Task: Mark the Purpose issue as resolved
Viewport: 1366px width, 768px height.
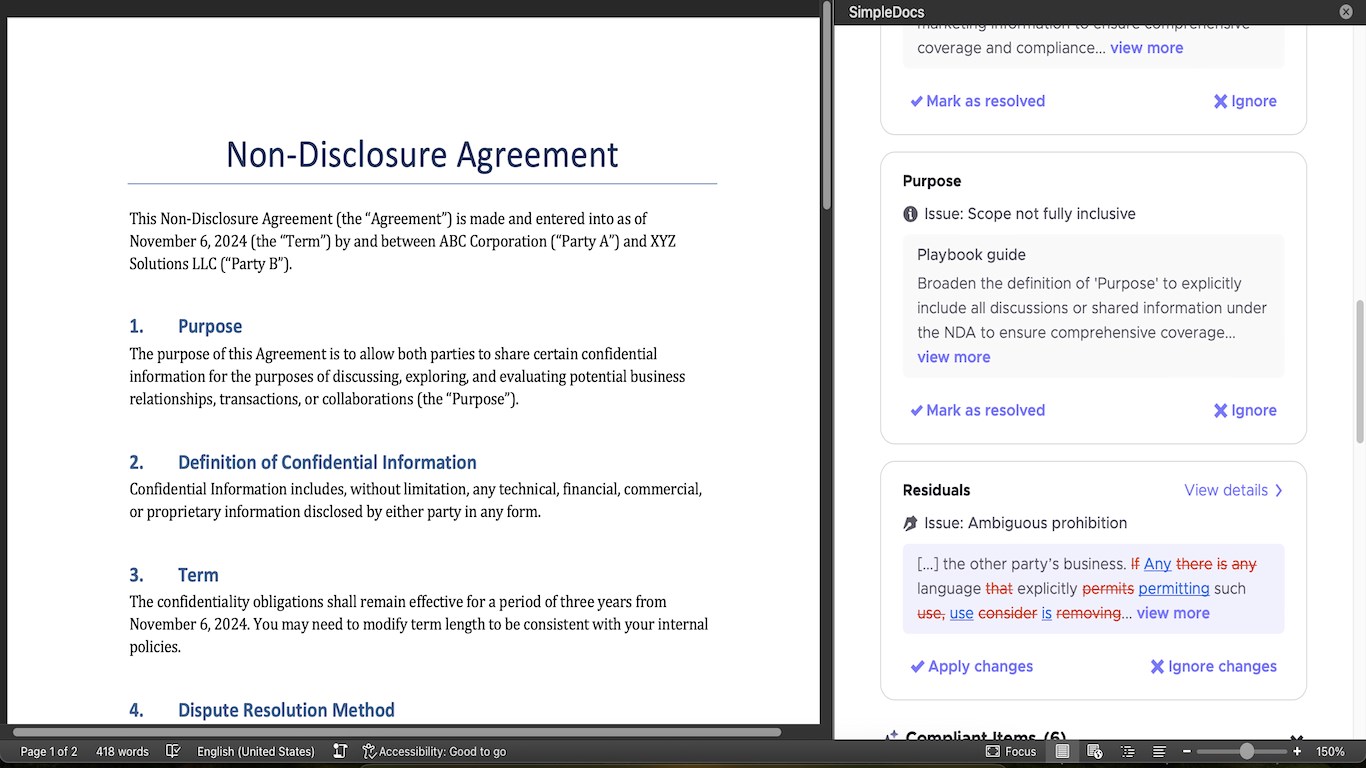Action: pos(978,410)
